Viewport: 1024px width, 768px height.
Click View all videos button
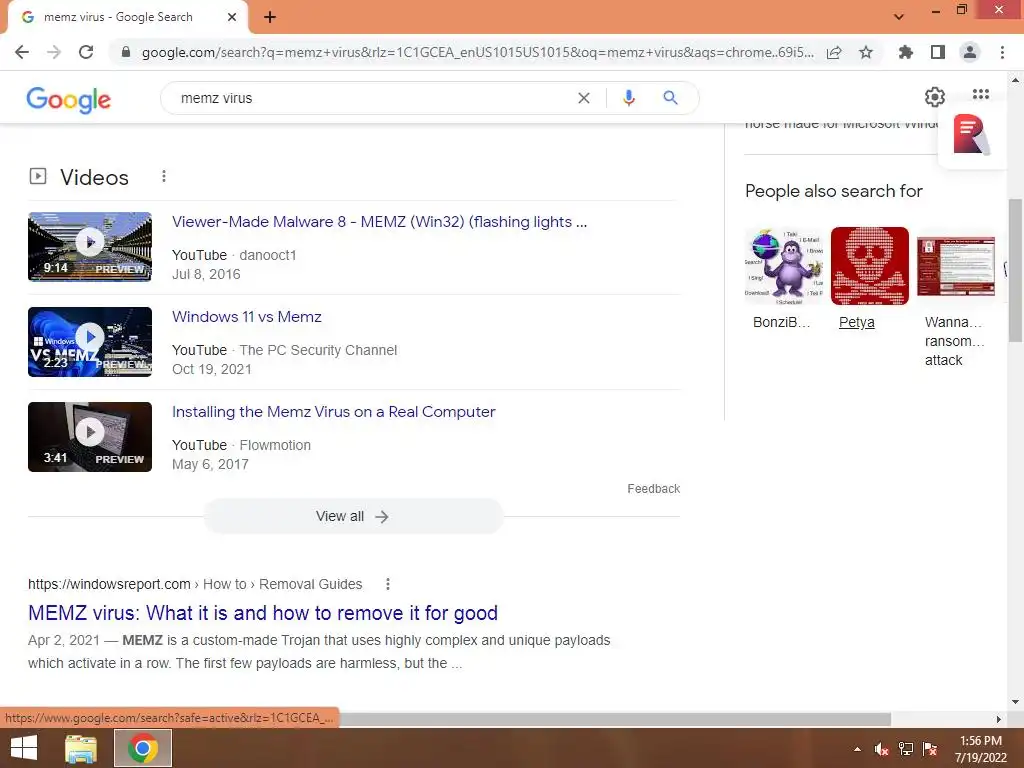click(353, 517)
